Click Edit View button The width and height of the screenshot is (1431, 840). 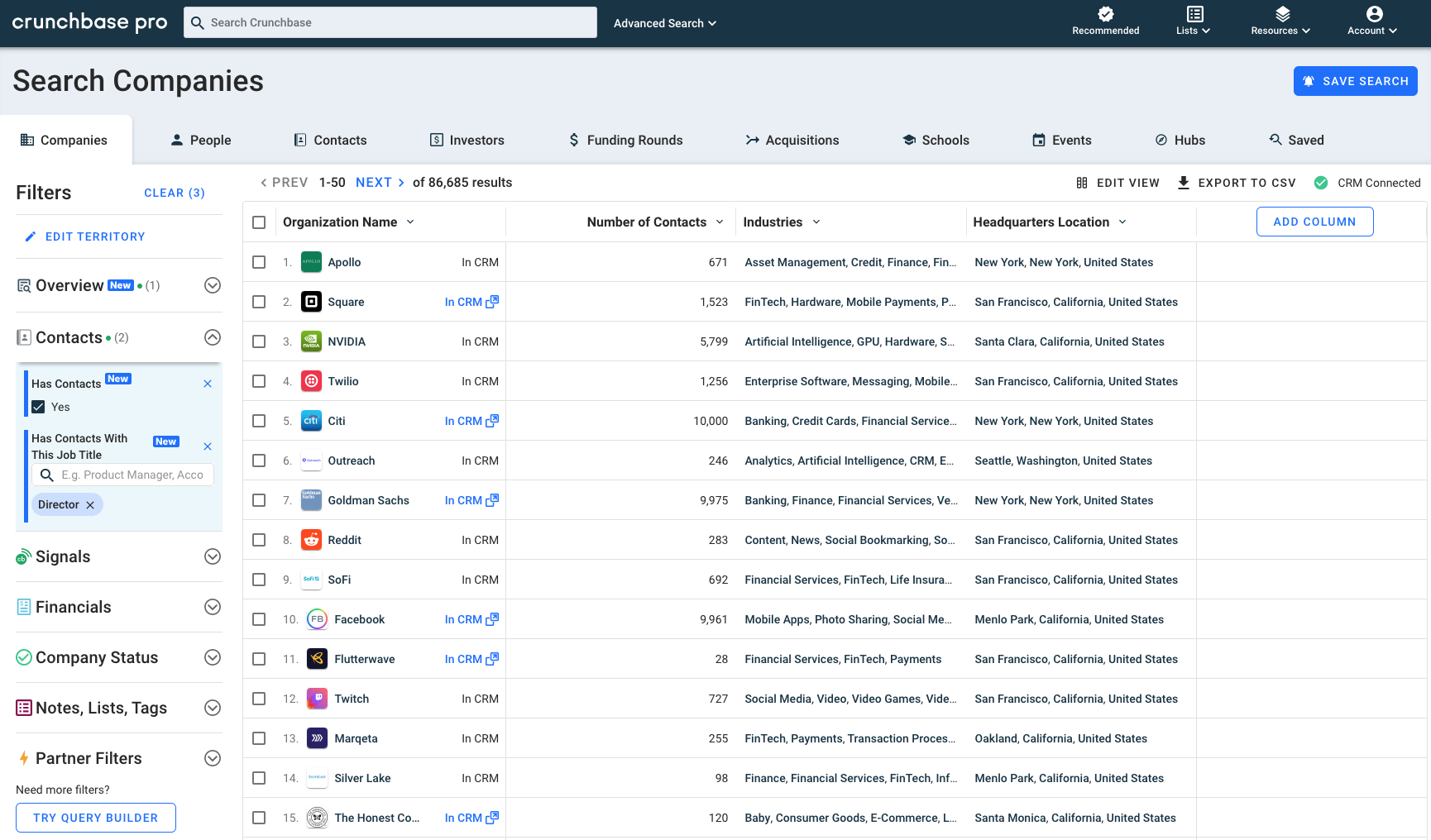tap(1118, 183)
